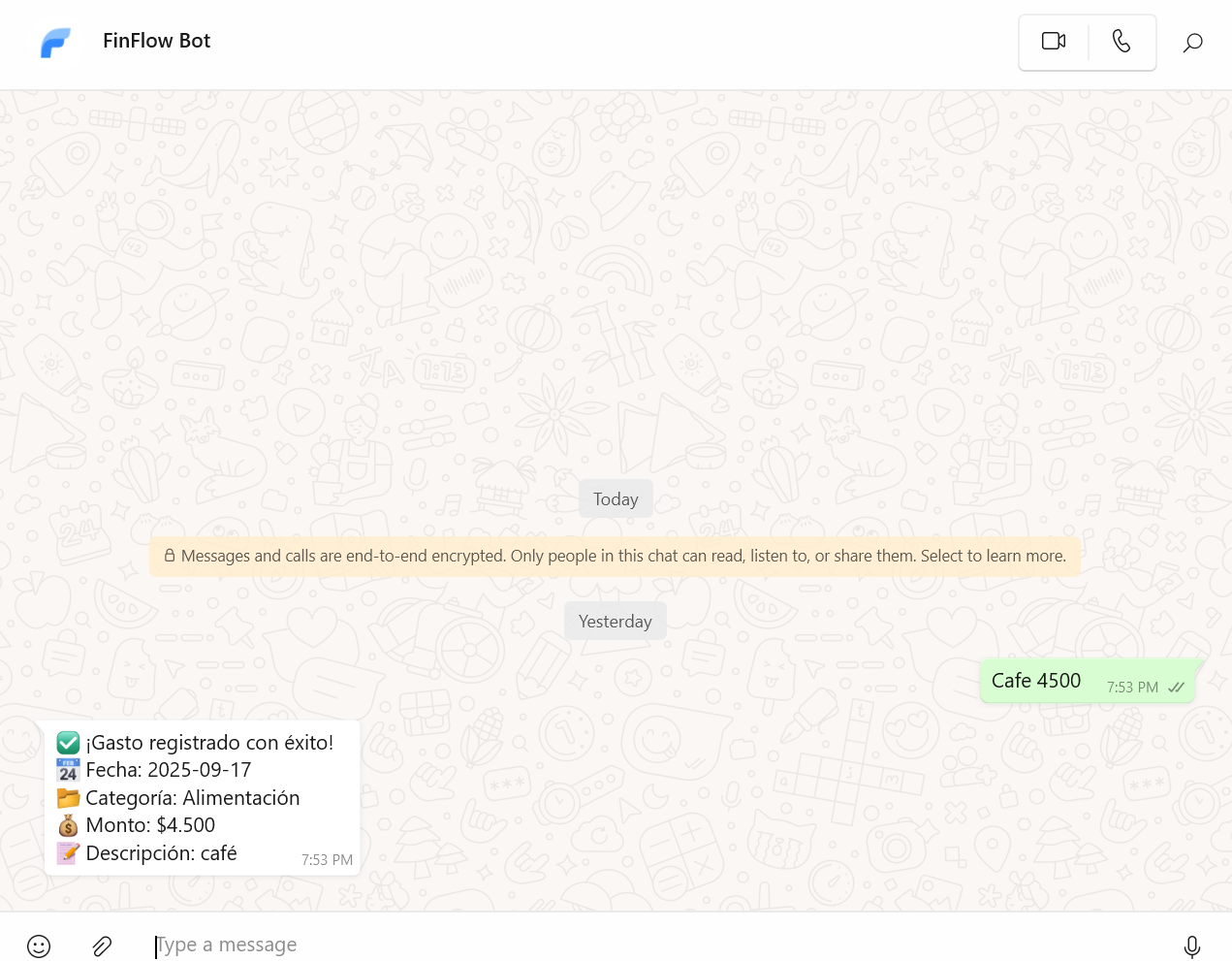Select the sent "Cafe 4500" message
The height and width of the screenshot is (961, 1232).
click(x=1035, y=681)
